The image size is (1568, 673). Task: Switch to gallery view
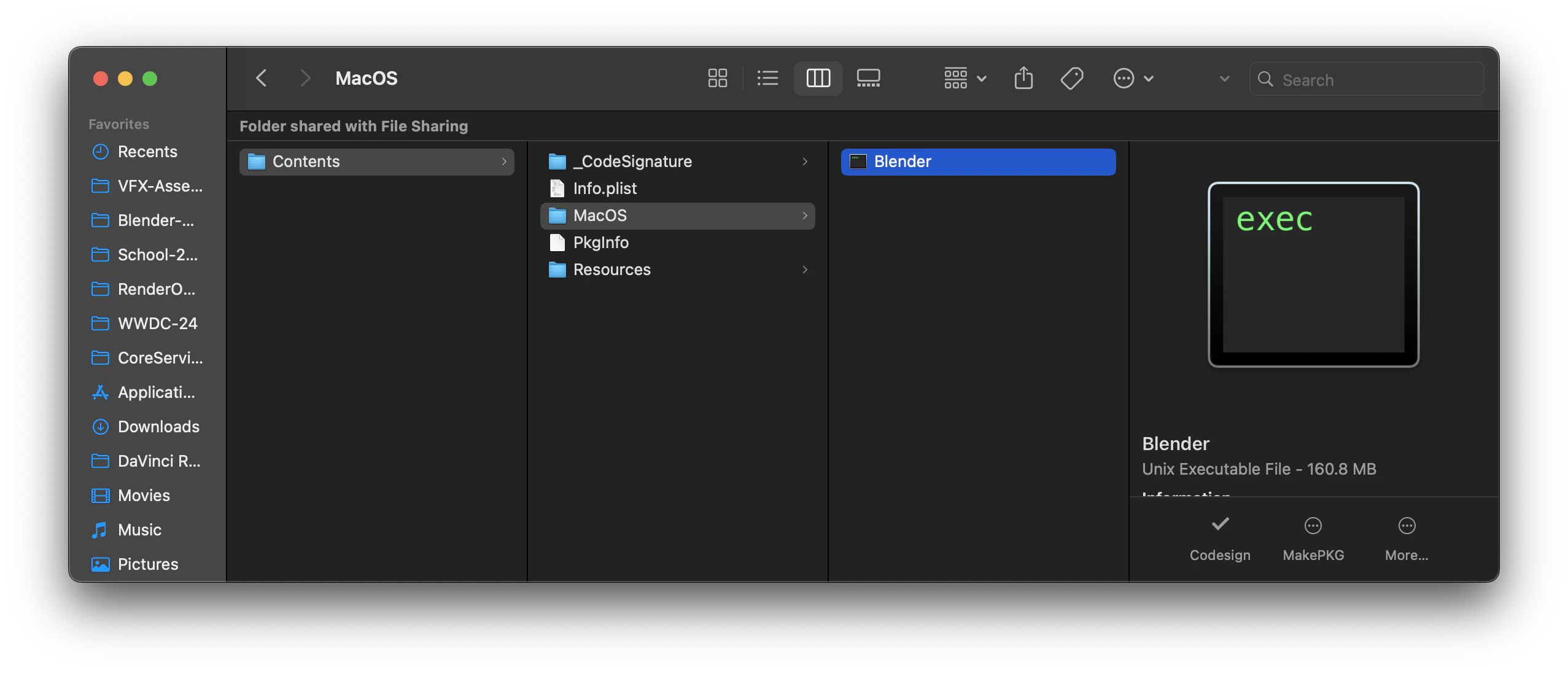pos(868,79)
